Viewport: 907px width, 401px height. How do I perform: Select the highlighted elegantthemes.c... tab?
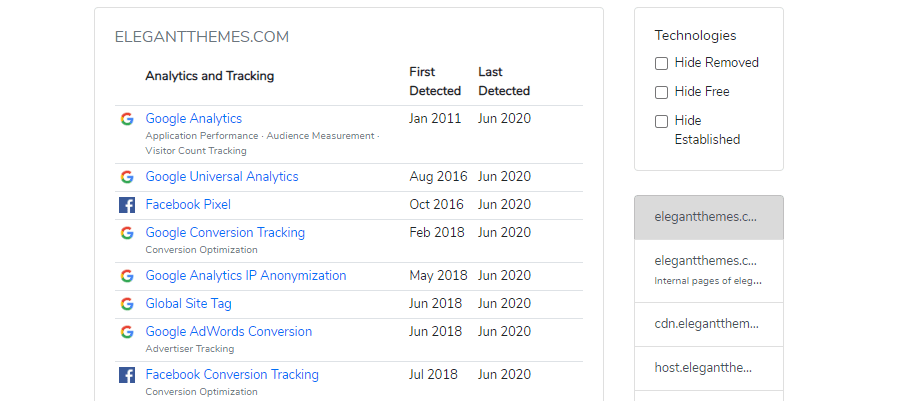(708, 217)
